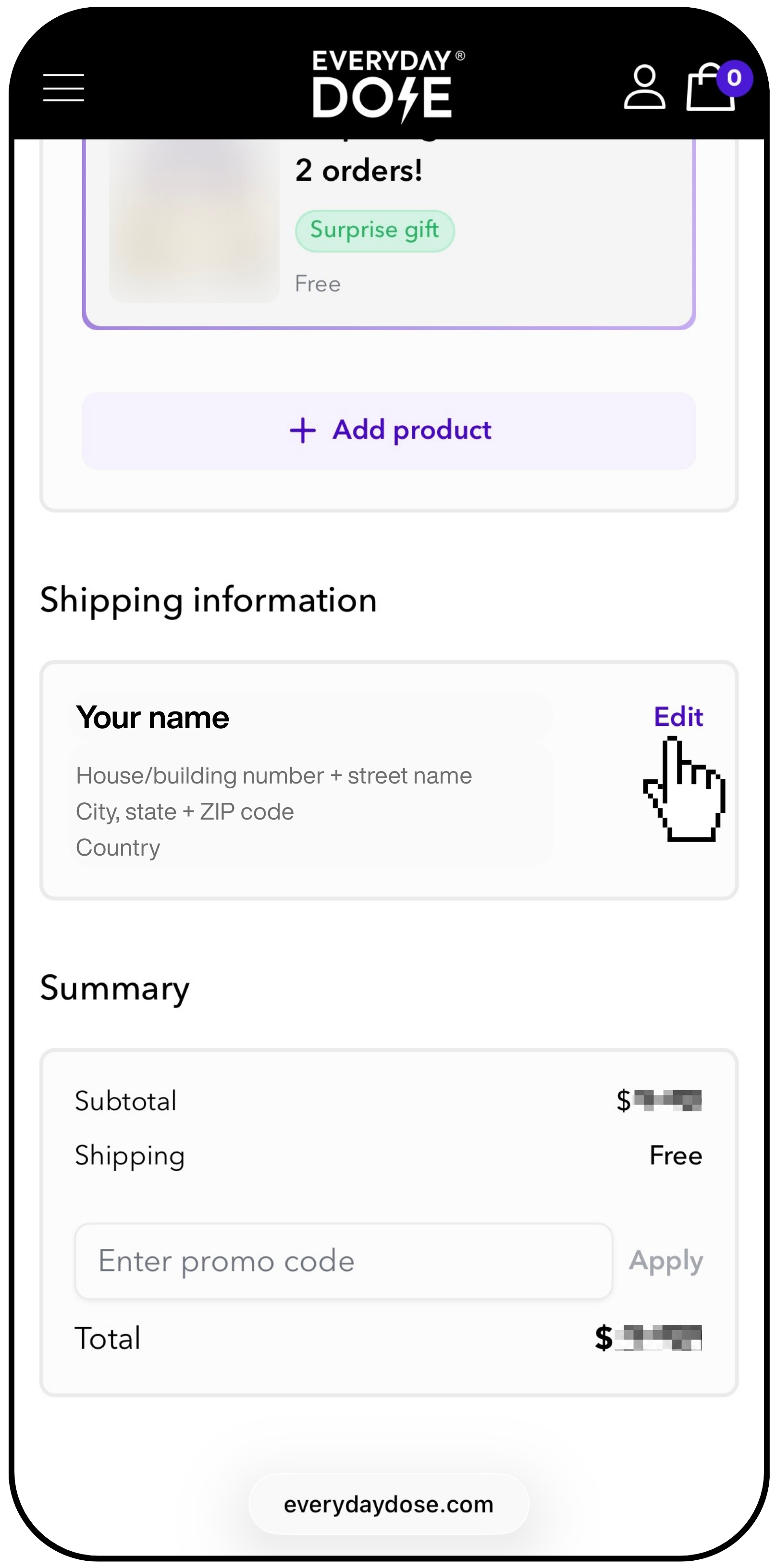Click the cart count badge showing 0
The image size is (776, 1568).
pyautogui.click(x=735, y=78)
